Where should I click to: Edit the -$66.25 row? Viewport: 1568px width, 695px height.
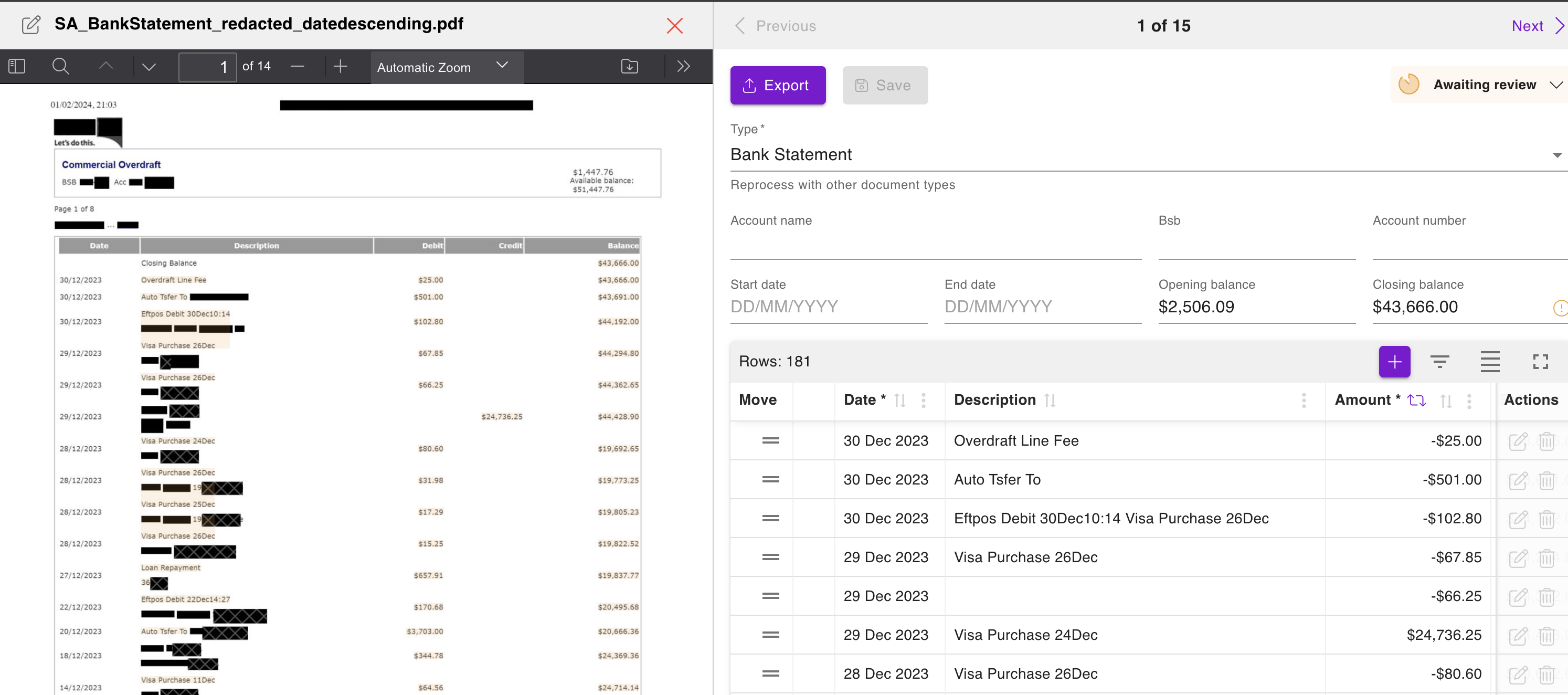pos(1518,596)
